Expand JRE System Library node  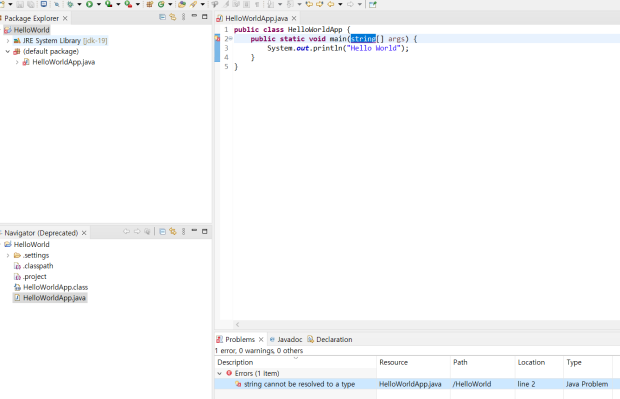coord(8,41)
